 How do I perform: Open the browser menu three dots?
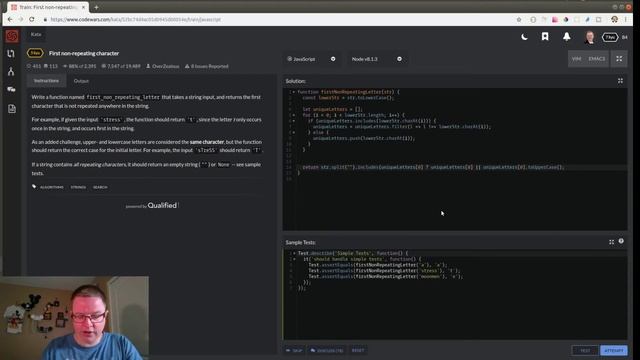coord(626,20)
